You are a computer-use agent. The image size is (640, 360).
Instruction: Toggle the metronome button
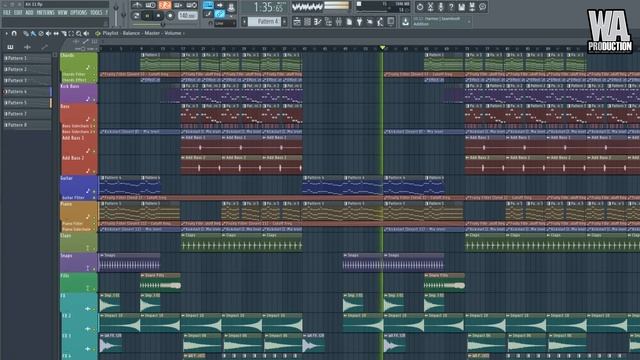pyautogui.click(x=137, y=5)
